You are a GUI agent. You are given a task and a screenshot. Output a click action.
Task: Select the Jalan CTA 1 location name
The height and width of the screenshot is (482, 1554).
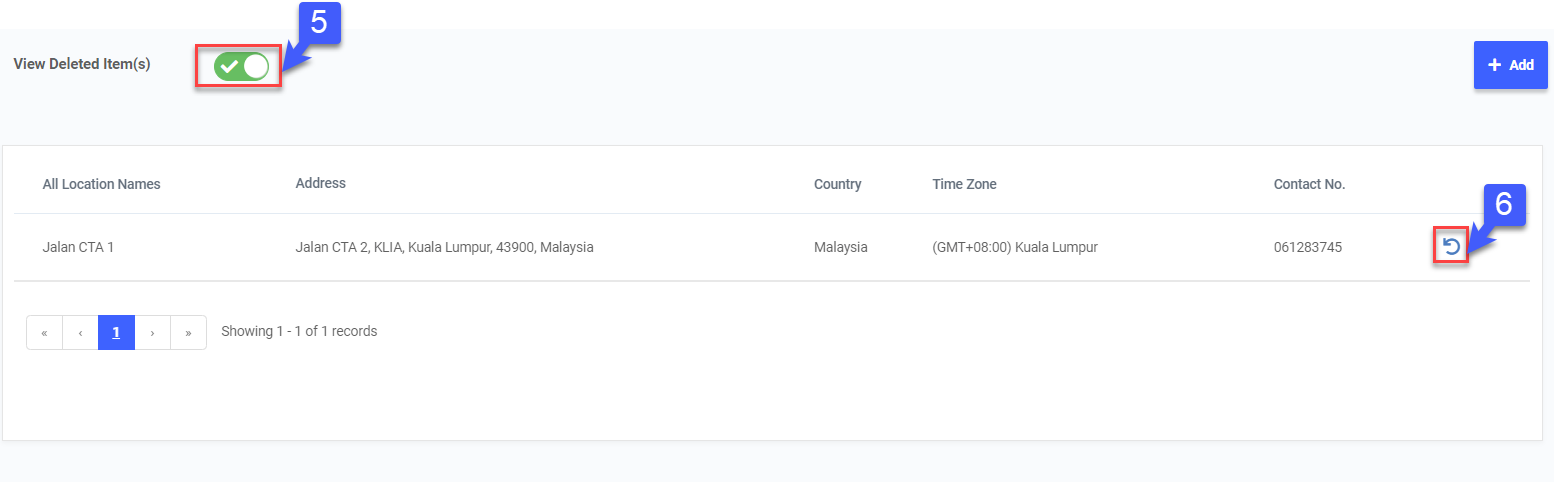tap(78, 247)
